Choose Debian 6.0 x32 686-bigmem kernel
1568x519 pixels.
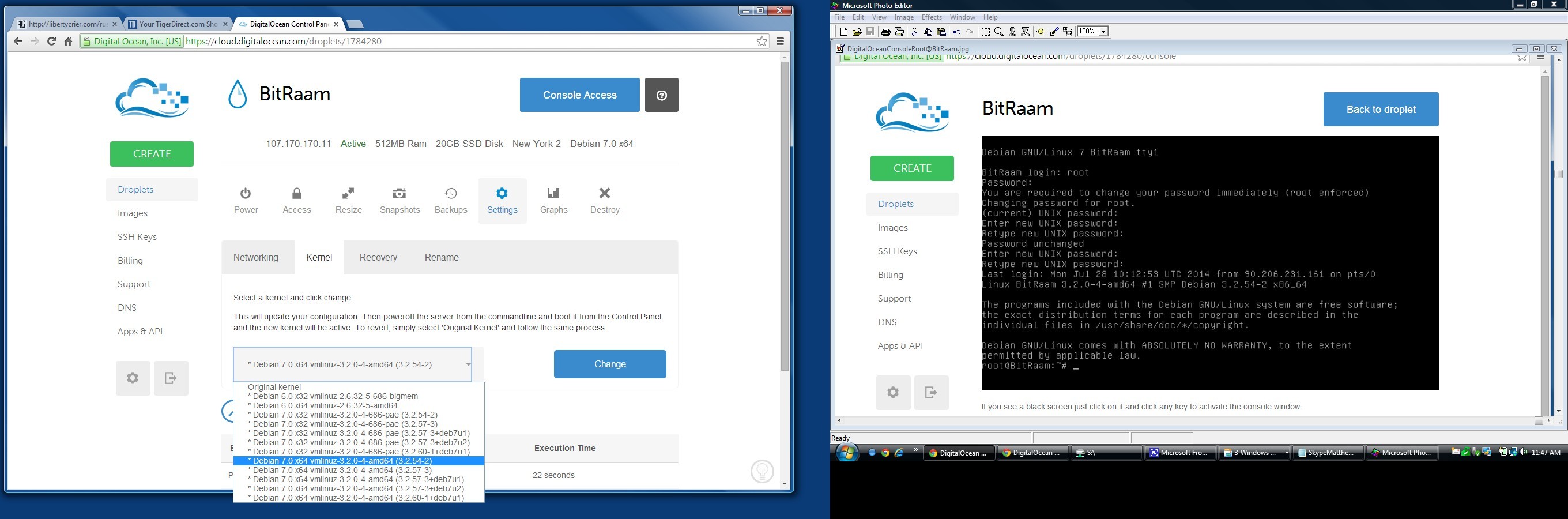coord(359,396)
